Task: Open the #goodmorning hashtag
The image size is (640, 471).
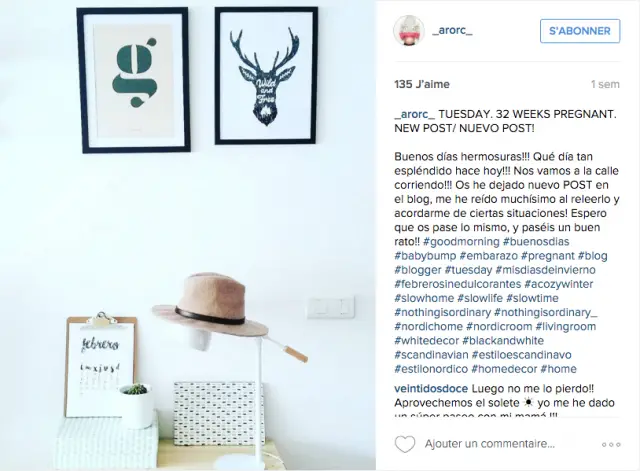Action: point(461,242)
